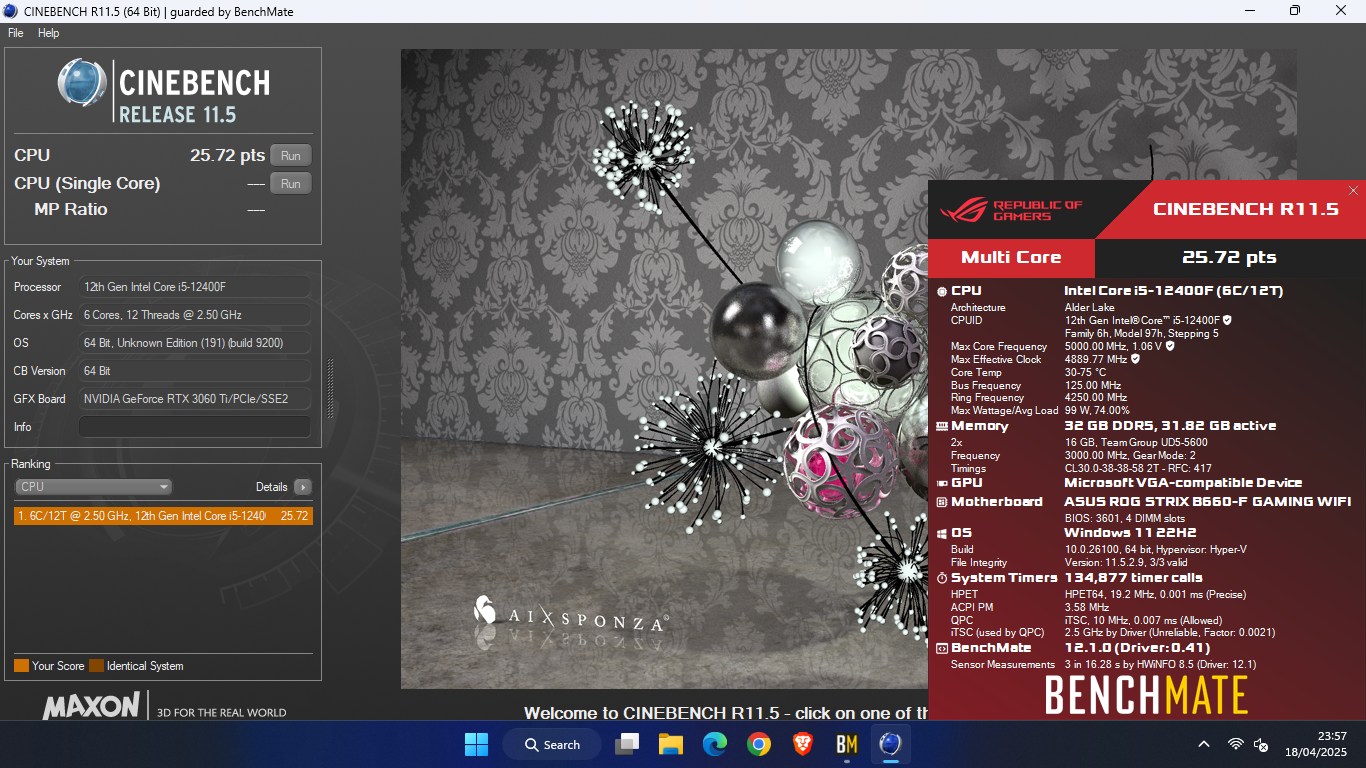Click the Info input field
This screenshot has height=768, width=1366.
coord(194,427)
